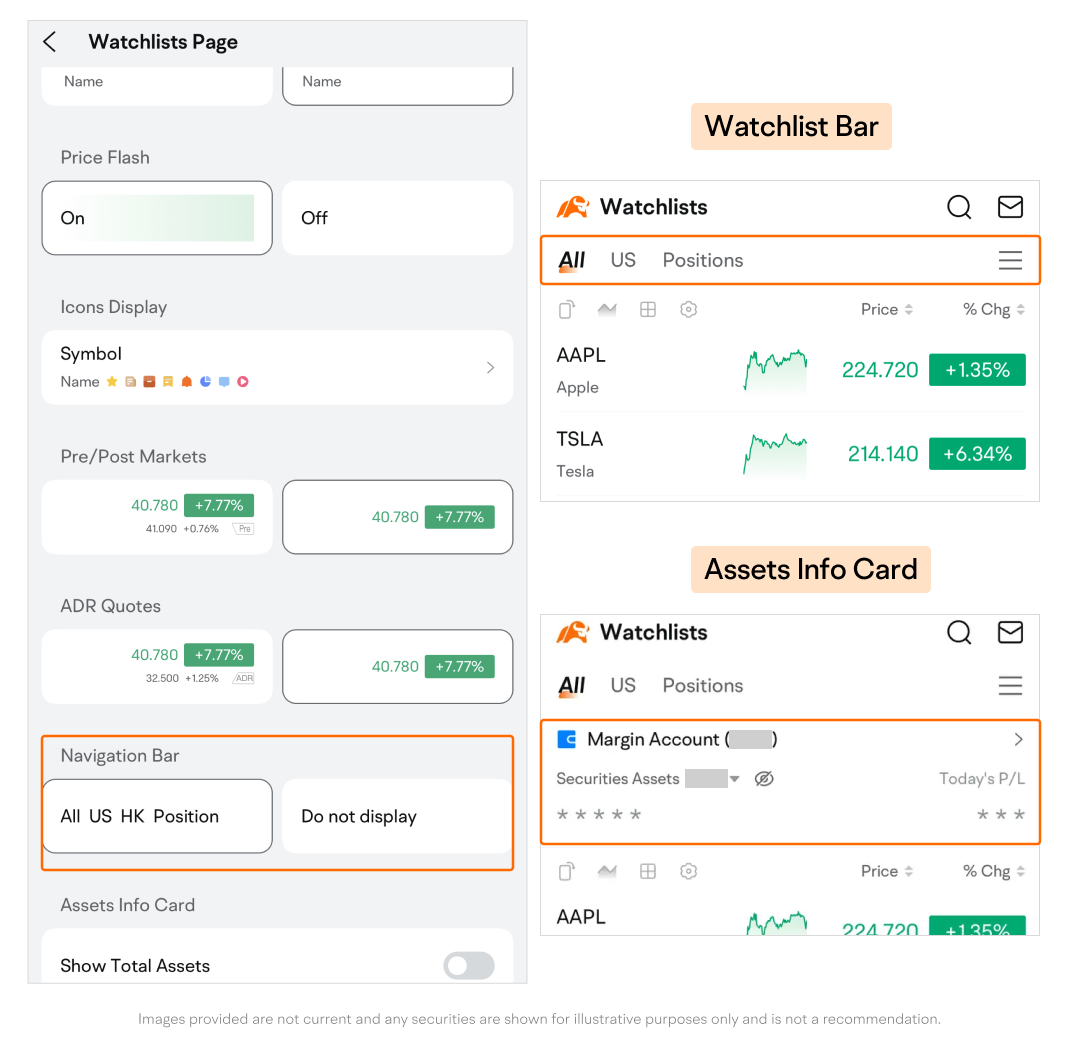Viewport: 1080px width, 1049px height.
Task: Toggle hidden-eye icon beside Securities Assets
Action: pyautogui.click(x=764, y=779)
